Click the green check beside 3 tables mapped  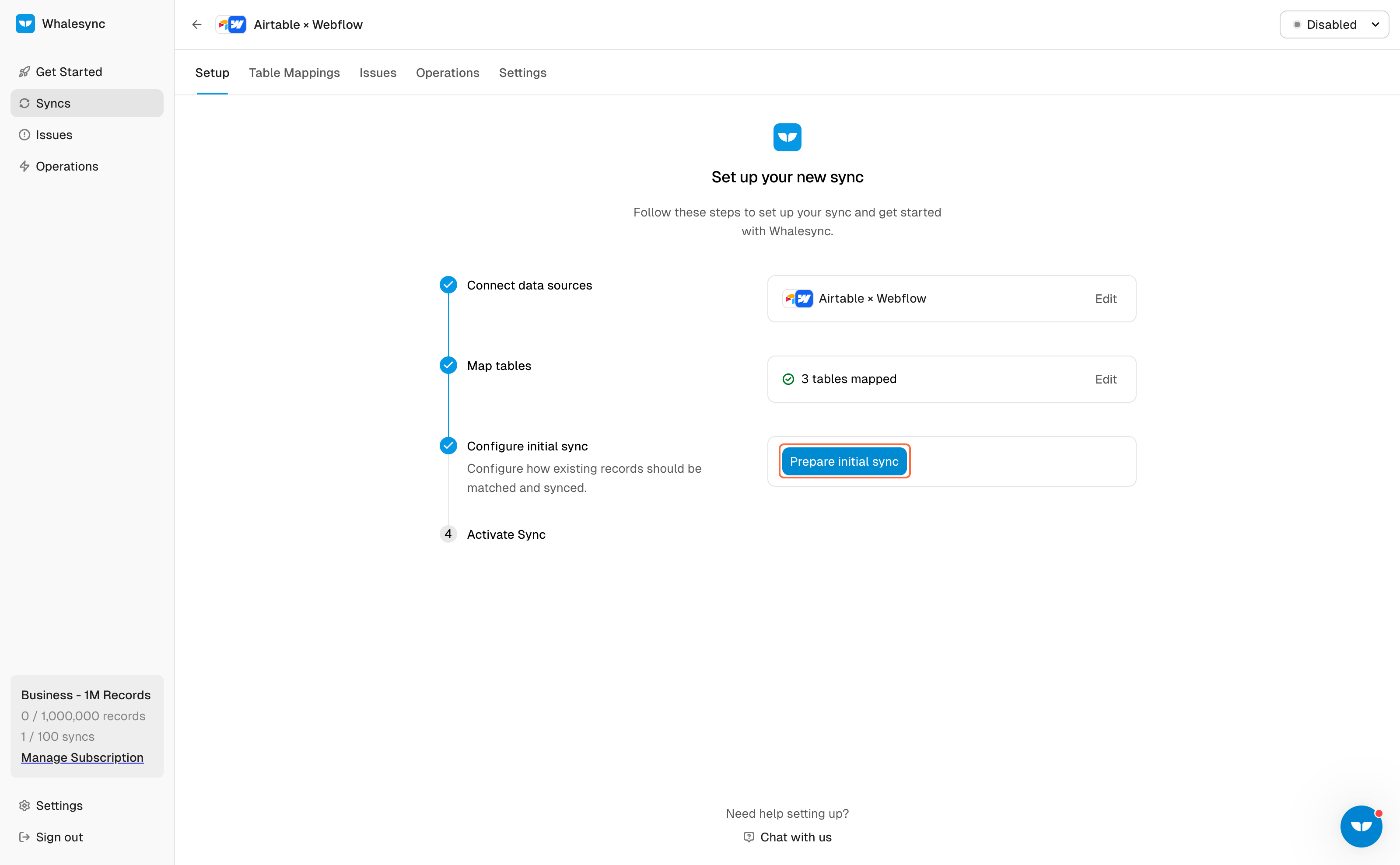pyautogui.click(x=788, y=379)
